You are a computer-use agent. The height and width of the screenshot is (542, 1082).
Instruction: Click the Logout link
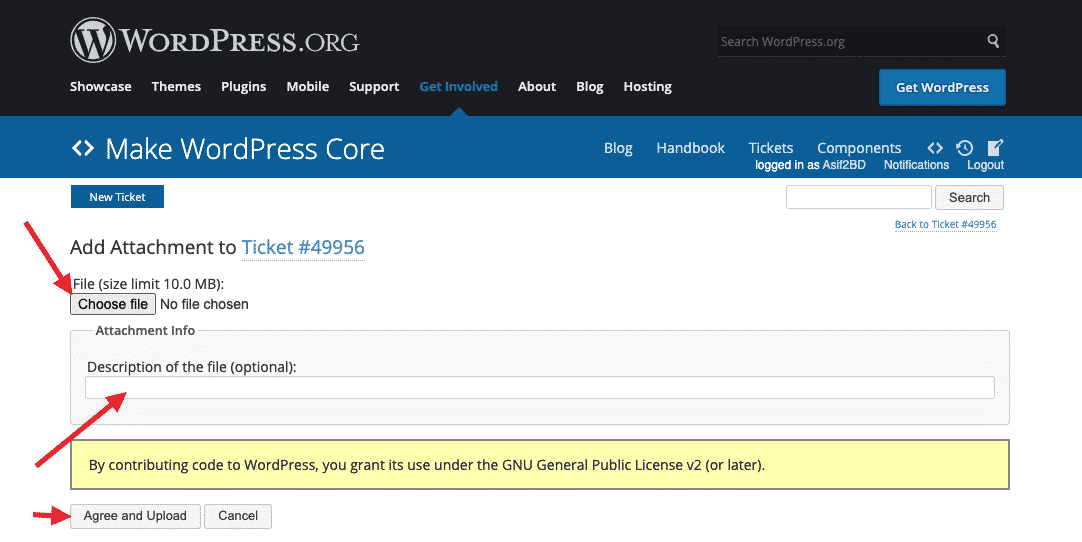tap(985, 165)
